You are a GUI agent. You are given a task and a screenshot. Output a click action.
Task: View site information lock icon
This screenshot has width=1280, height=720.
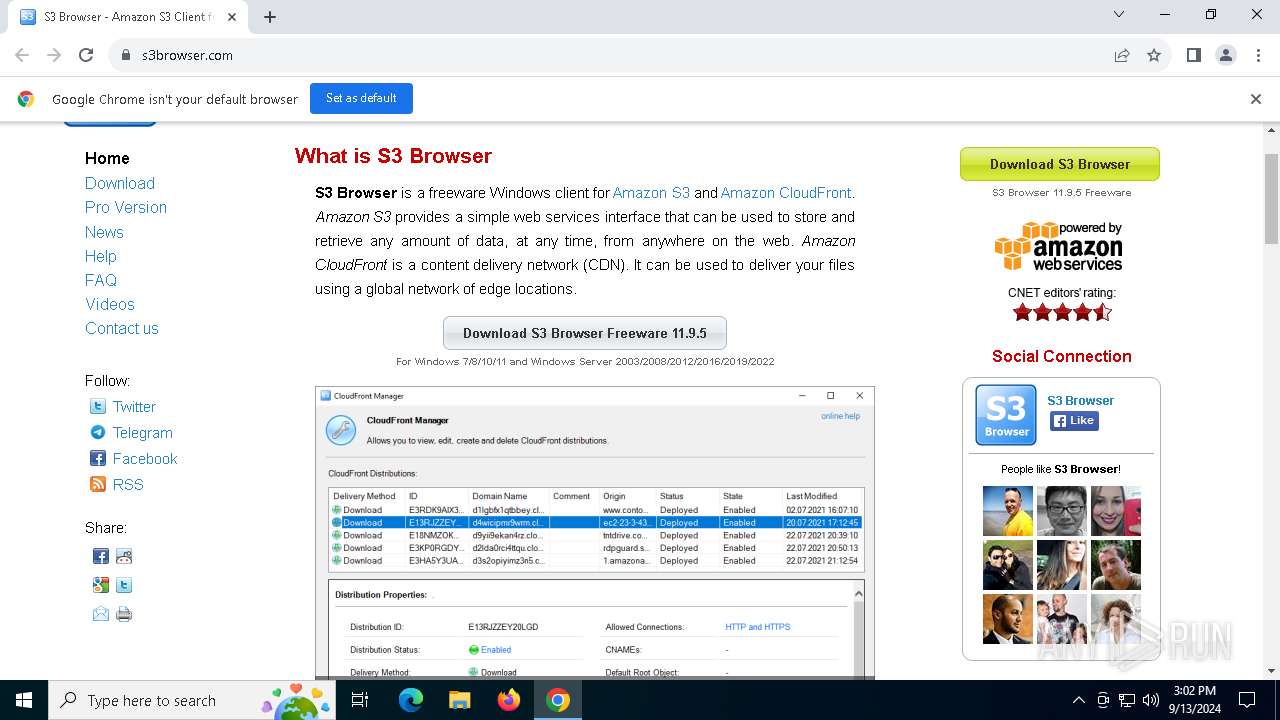(126, 55)
